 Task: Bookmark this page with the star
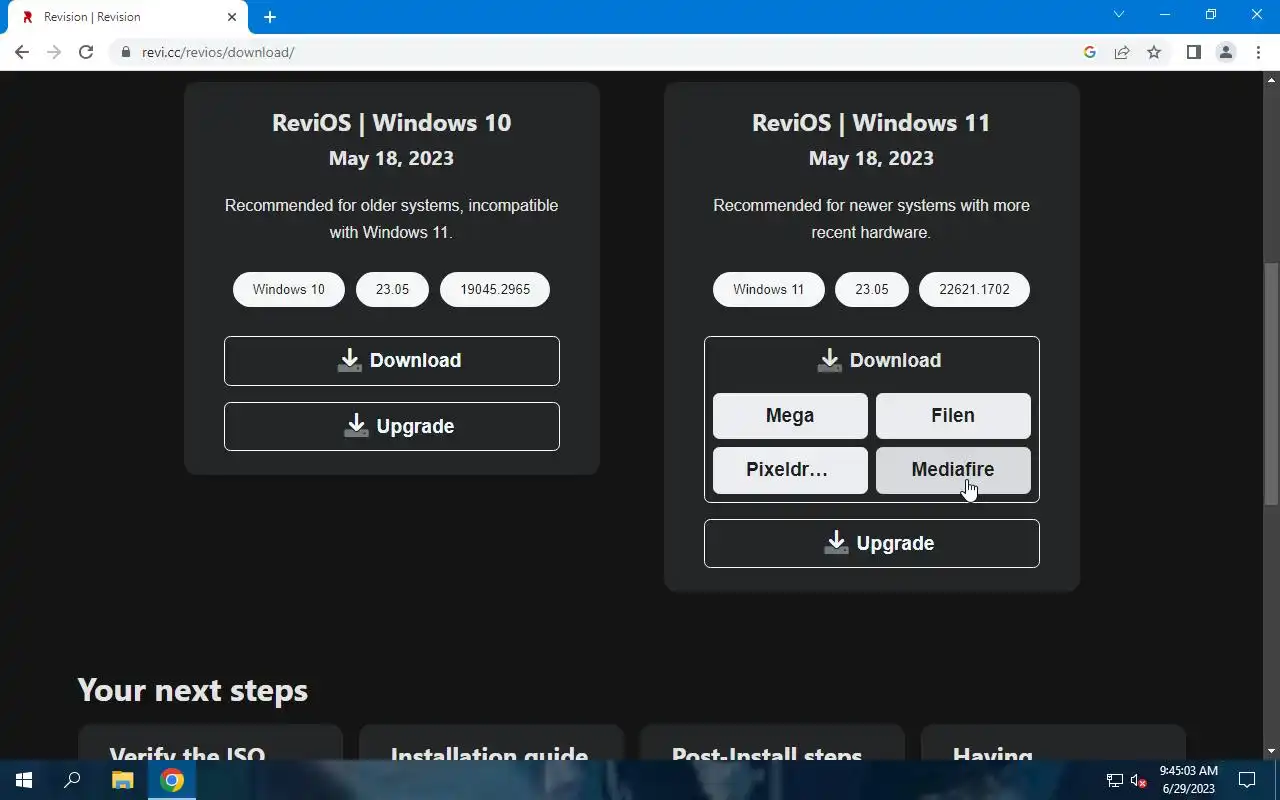(x=1154, y=52)
